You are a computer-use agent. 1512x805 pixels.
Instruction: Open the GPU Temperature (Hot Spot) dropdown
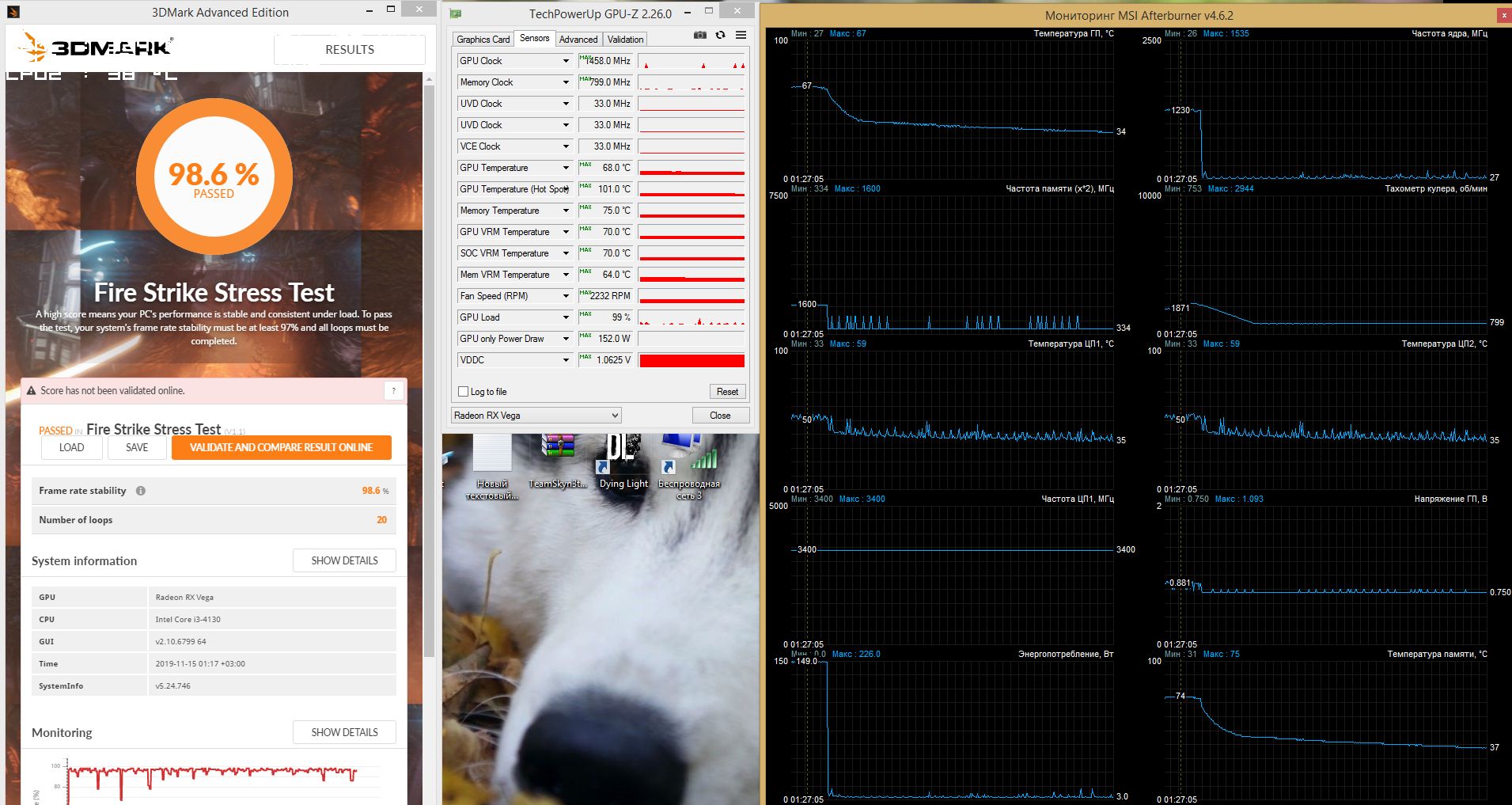pyautogui.click(x=566, y=189)
